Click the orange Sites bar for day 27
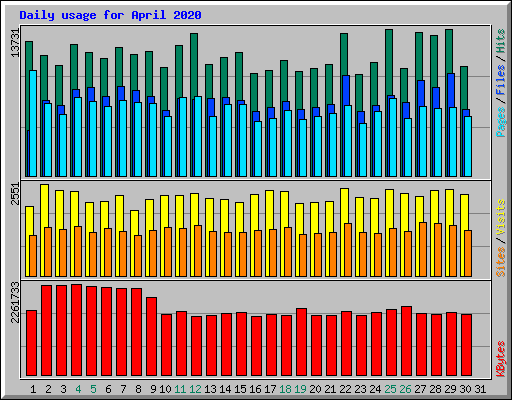 pos(423,249)
